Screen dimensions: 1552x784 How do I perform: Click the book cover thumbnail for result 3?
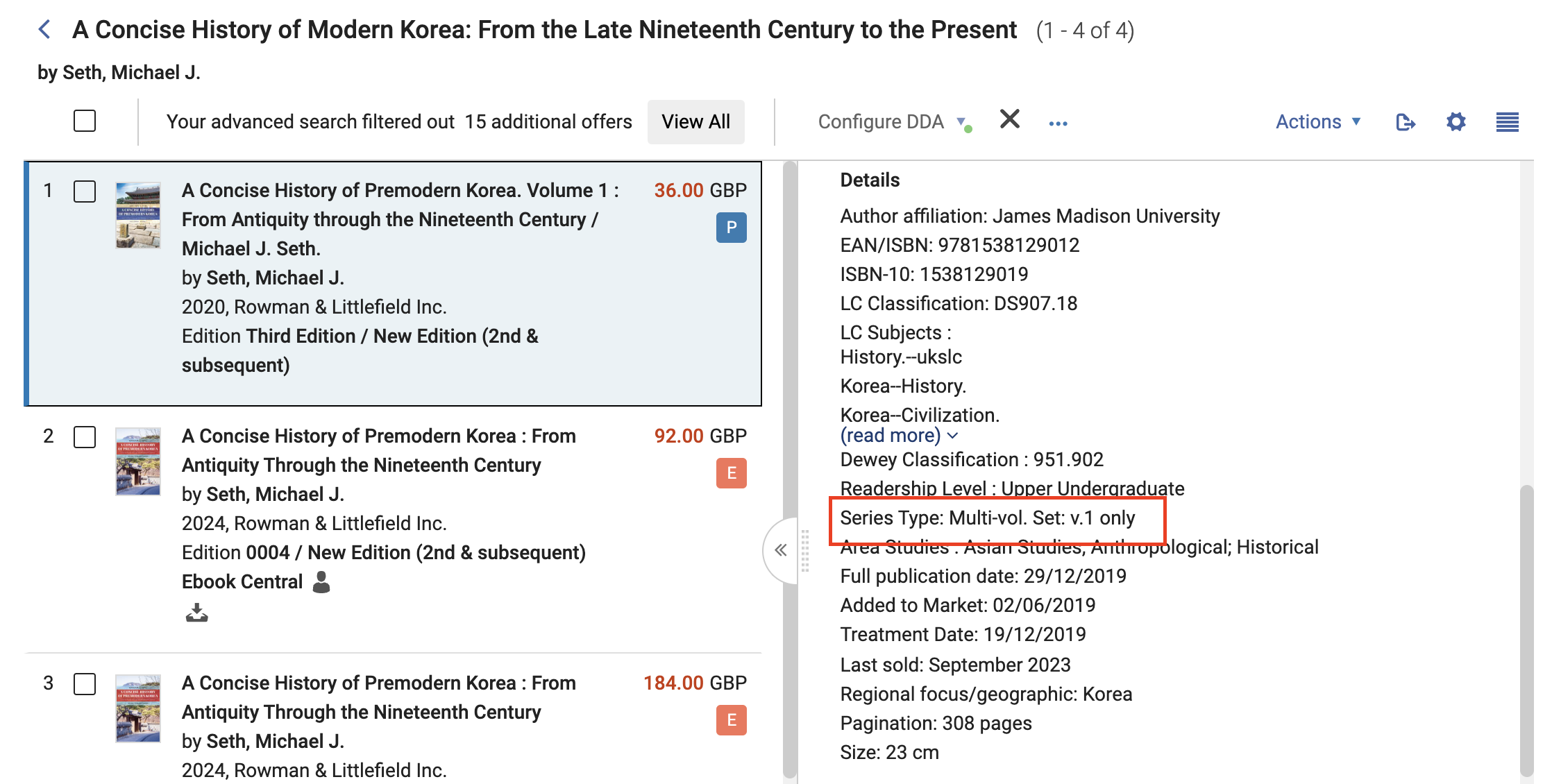coord(137,708)
